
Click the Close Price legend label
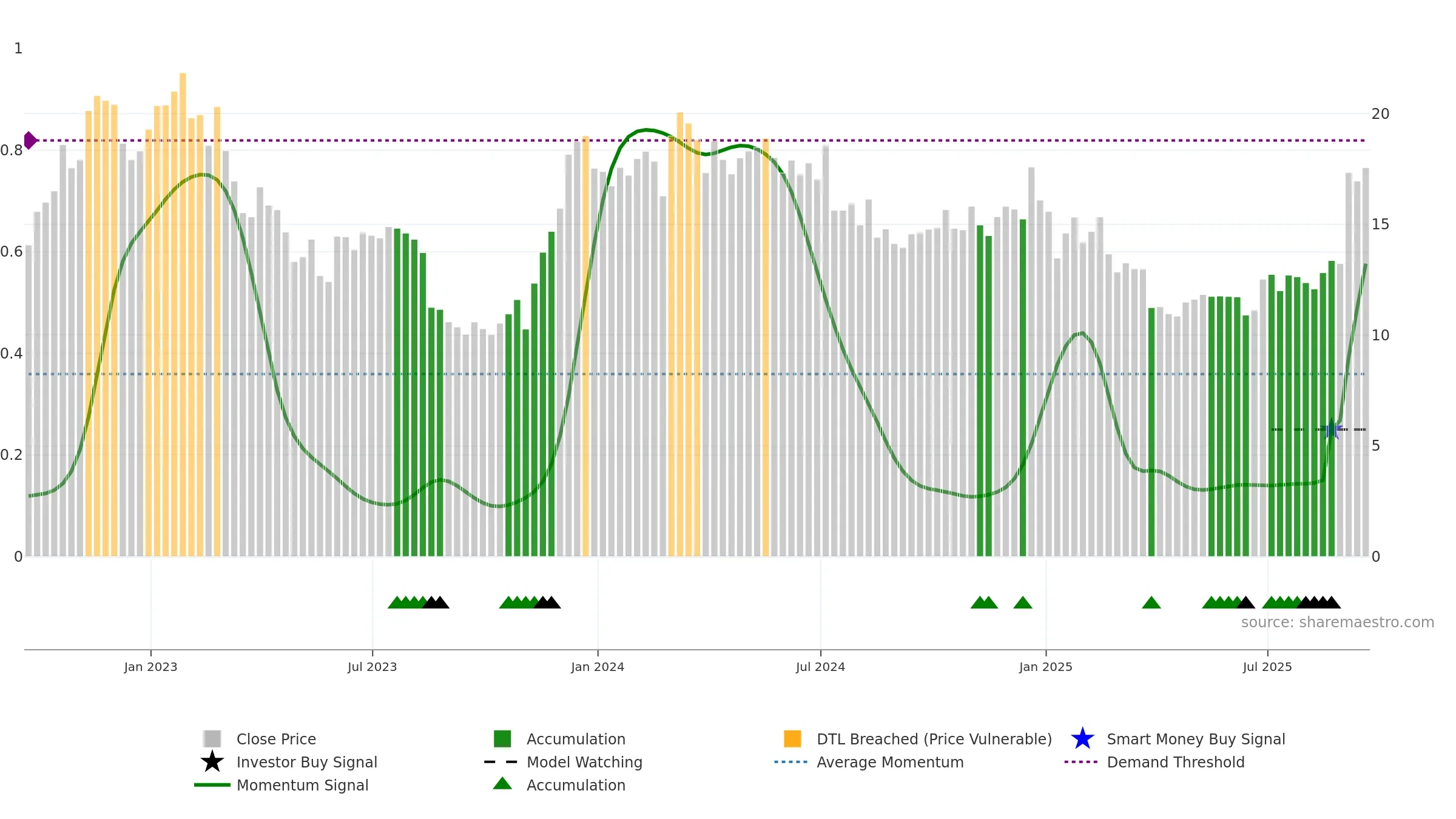pos(276,739)
